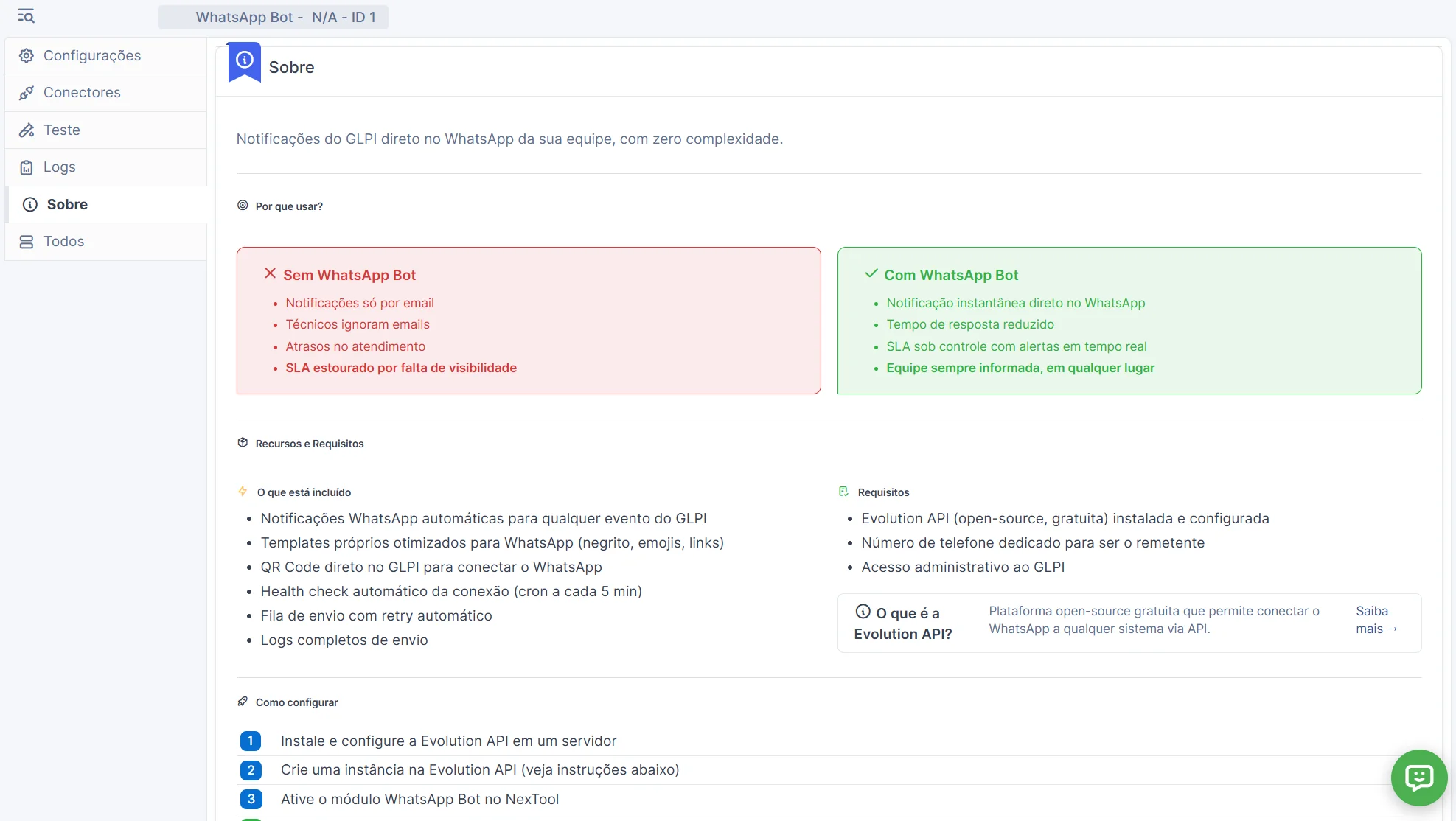The image size is (1456, 821).
Task: Click 'O que é a Evolution API?' heading
Action: tap(903, 623)
